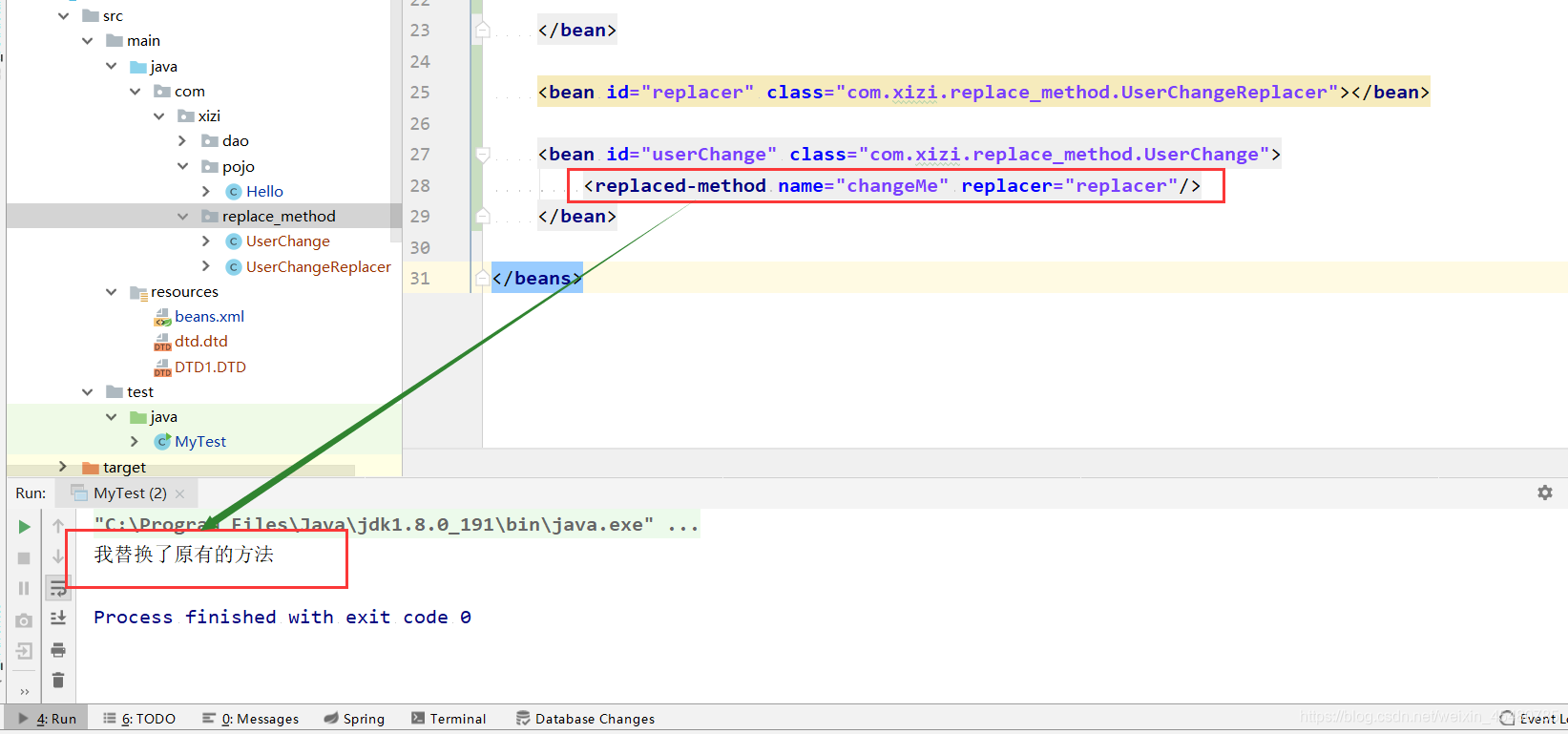This screenshot has height=734, width=1568.
Task: Select the dtd.dtd file icon
Action: pyautogui.click(x=162, y=342)
